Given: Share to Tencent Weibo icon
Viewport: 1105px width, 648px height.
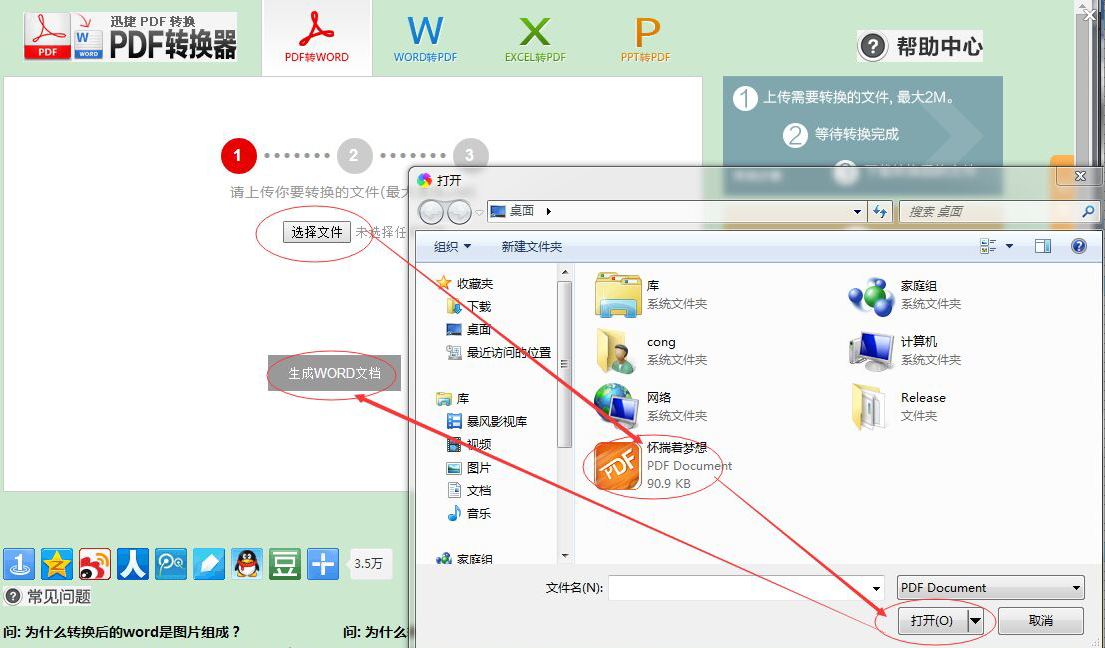Looking at the screenshot, I should coord(171,564).
